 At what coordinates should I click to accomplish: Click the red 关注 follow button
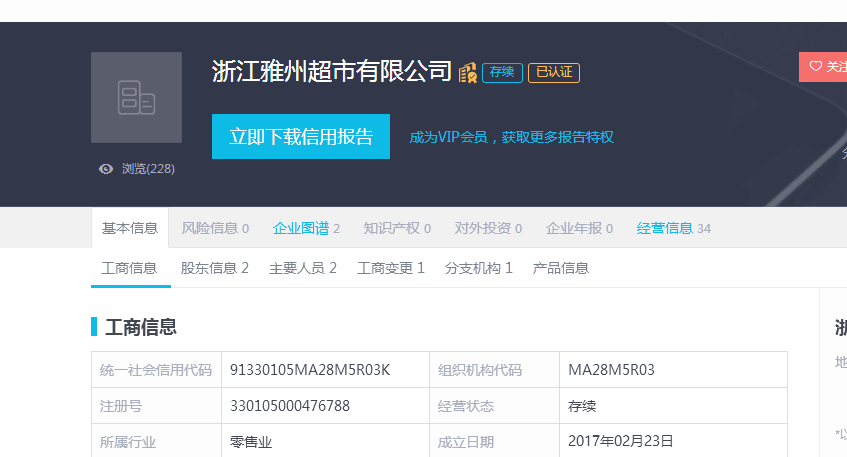[x=824, y=67]
